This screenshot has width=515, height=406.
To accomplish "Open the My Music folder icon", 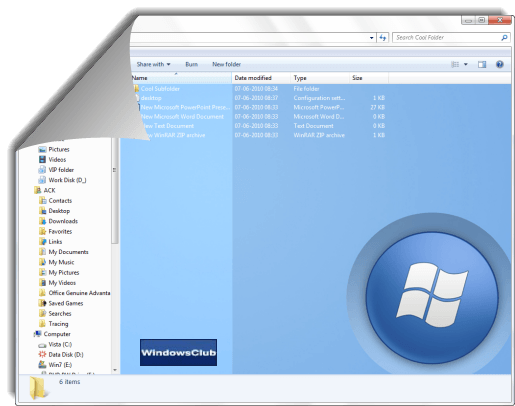I will (x=42, y=262).
